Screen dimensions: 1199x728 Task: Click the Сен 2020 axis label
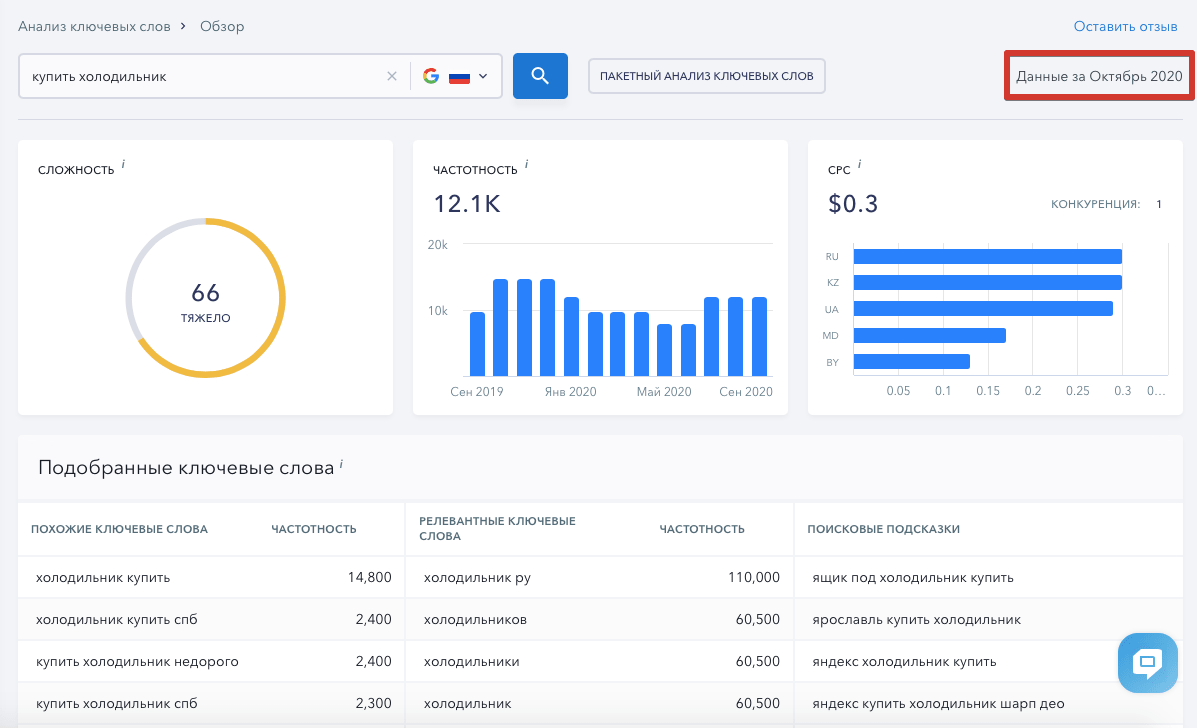746,392
